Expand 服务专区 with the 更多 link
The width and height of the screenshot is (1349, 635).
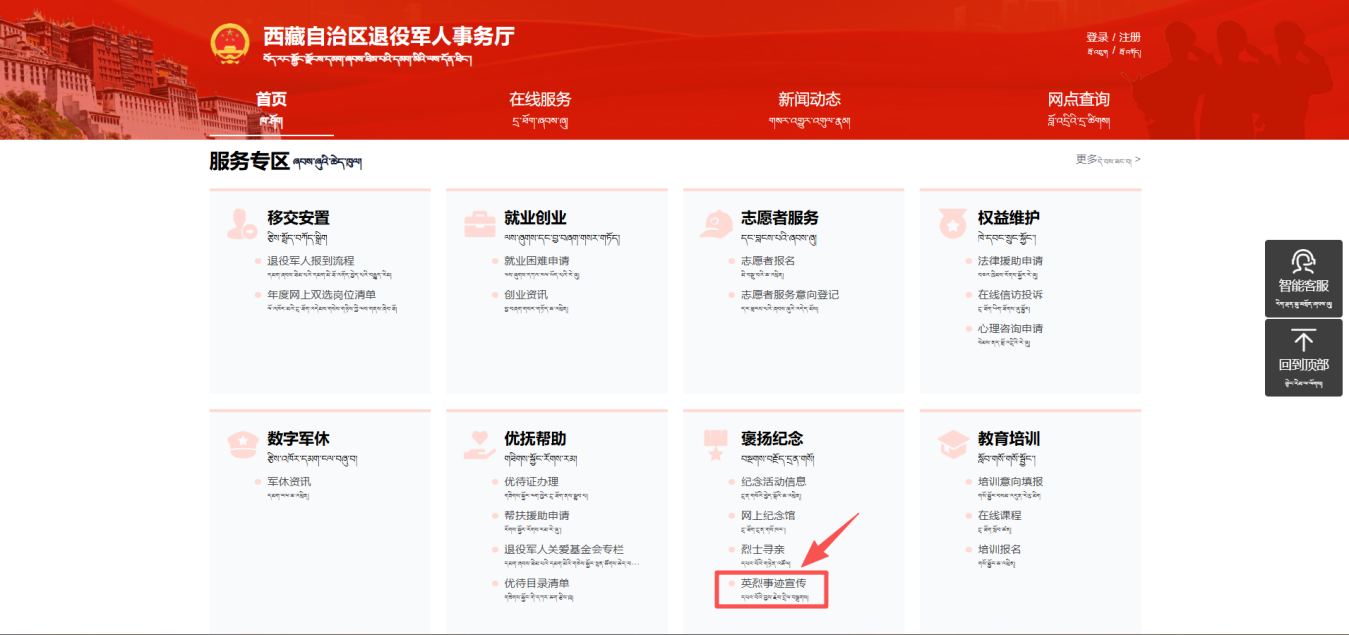[x=1107, y=159]
